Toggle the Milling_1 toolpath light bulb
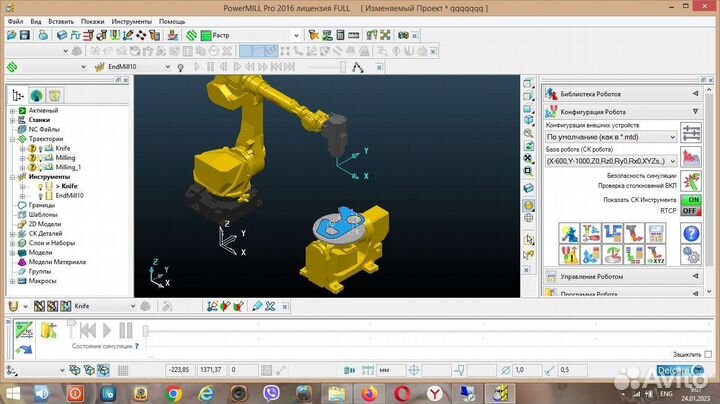720x404 pixels. click(40, 168)
